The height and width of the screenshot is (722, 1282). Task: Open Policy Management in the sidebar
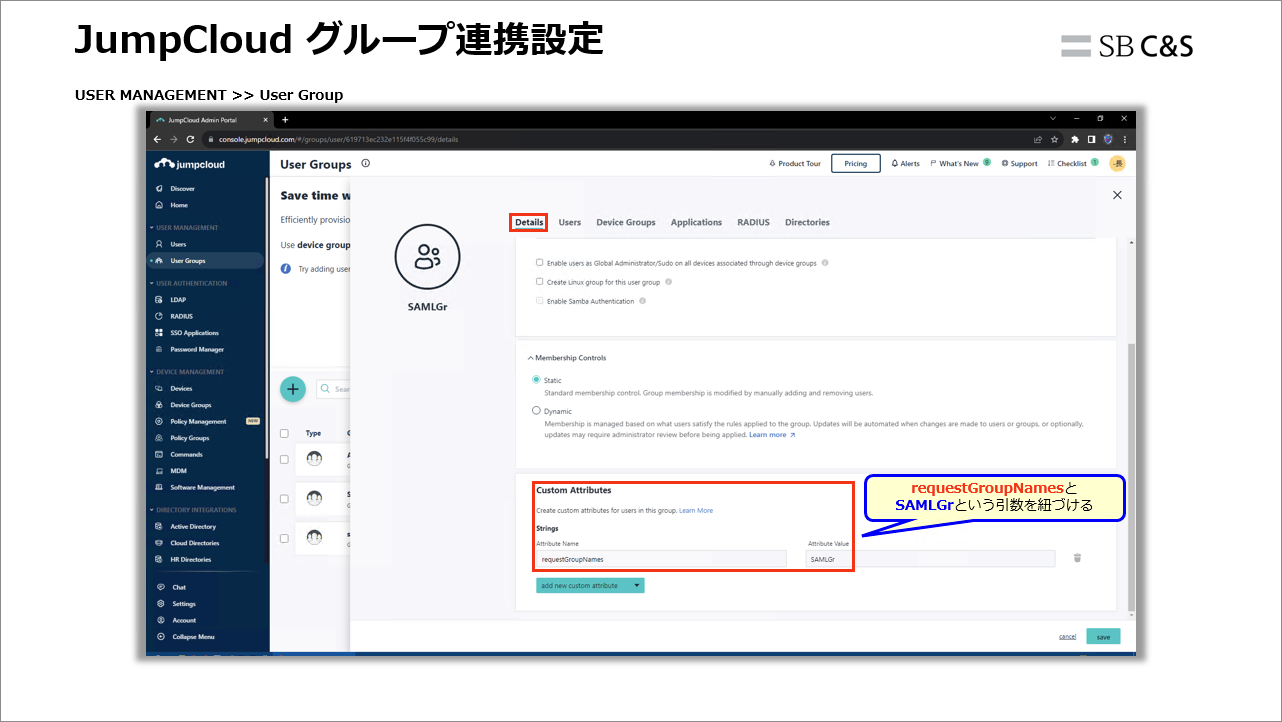198,422
